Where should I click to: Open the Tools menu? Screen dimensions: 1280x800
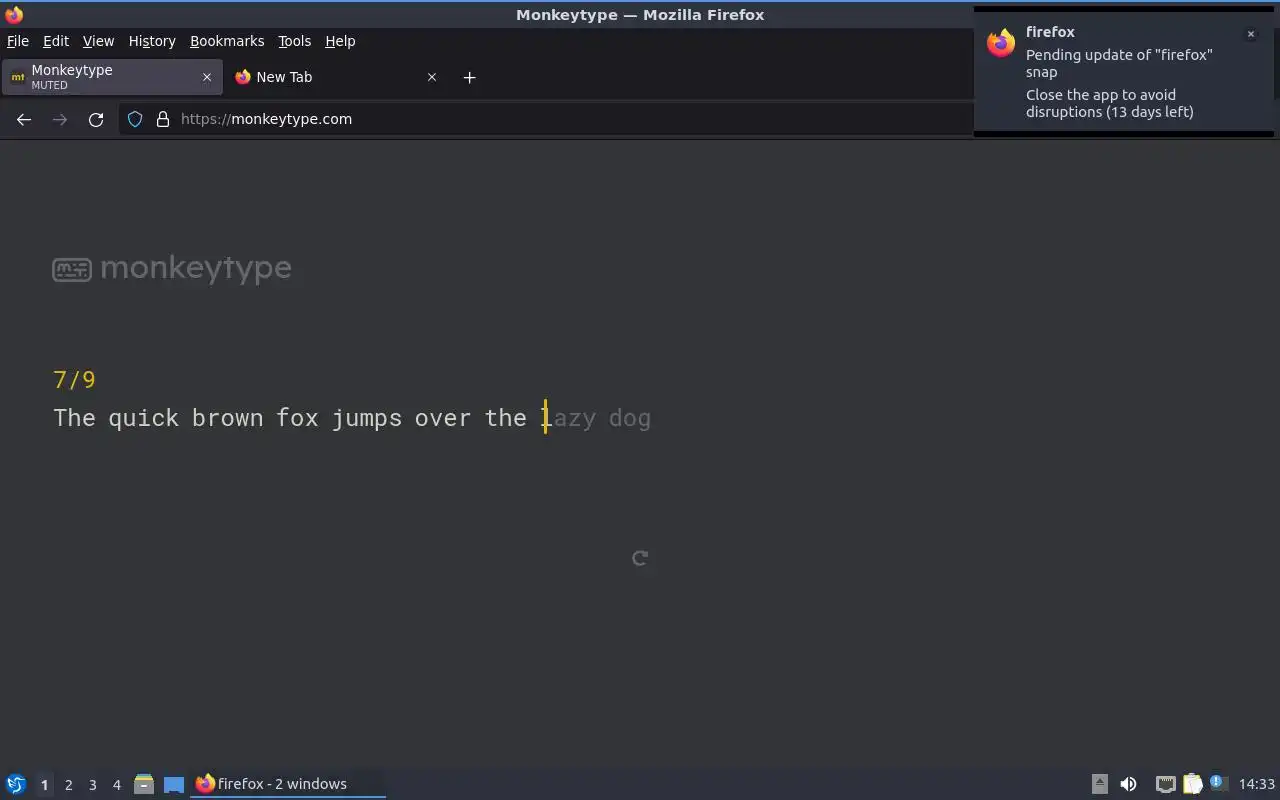(294, 41)
